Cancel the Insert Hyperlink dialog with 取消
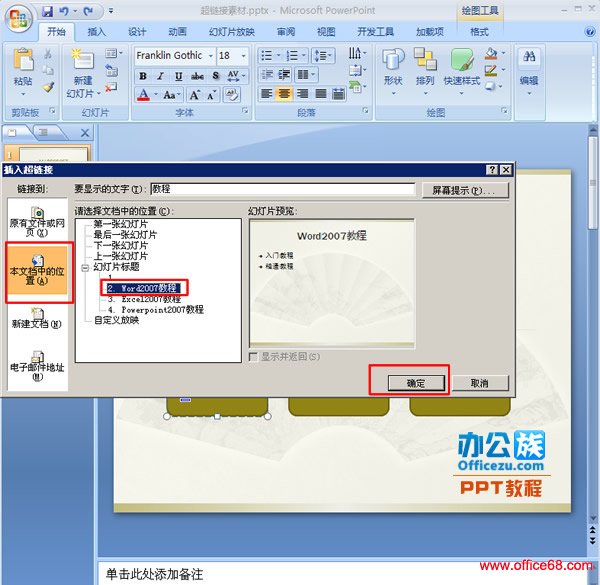 [480, 383]
